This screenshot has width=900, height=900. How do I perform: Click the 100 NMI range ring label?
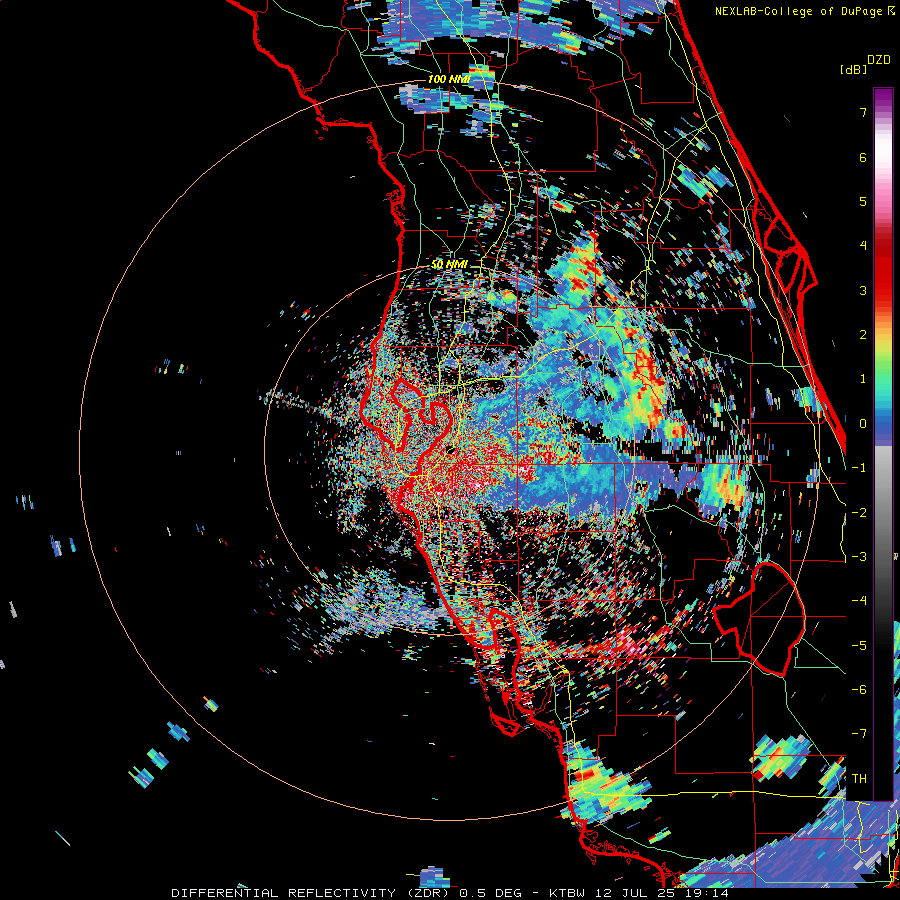(x=449, y=79)
